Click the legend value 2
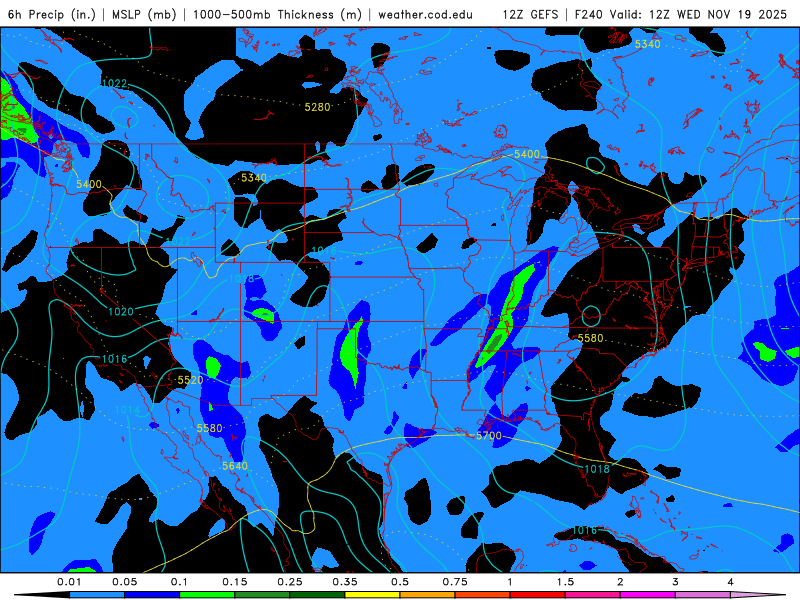Image resolution: width=800 pixels, height=600 pixels. (x=620, y=582)
